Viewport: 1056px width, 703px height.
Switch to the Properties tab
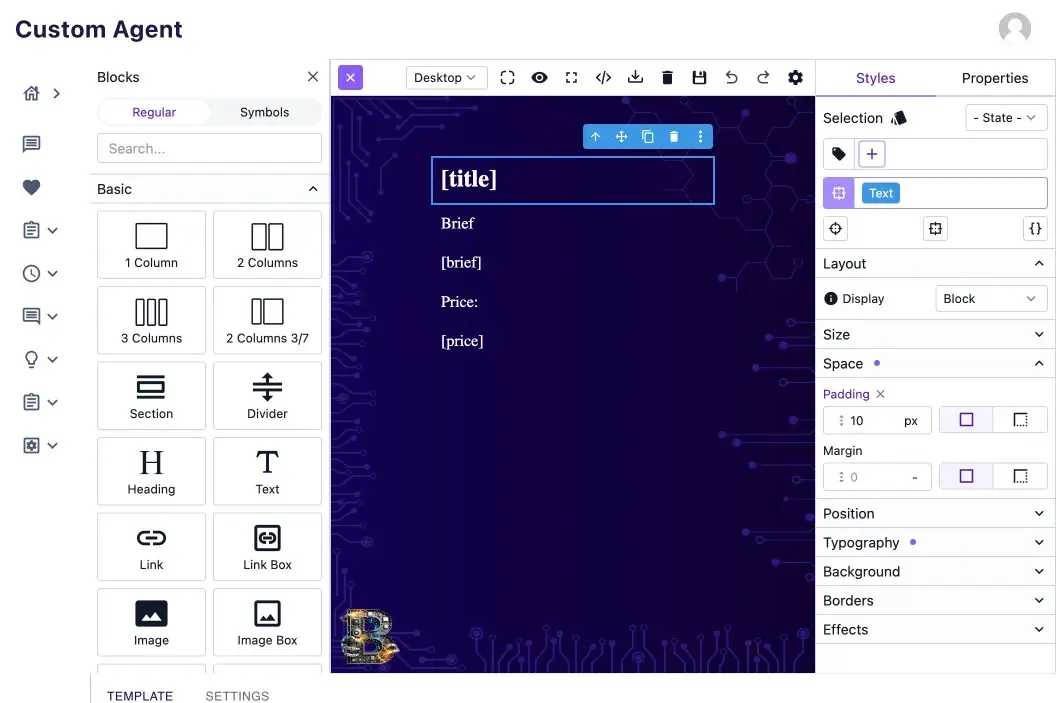[994, 77]
